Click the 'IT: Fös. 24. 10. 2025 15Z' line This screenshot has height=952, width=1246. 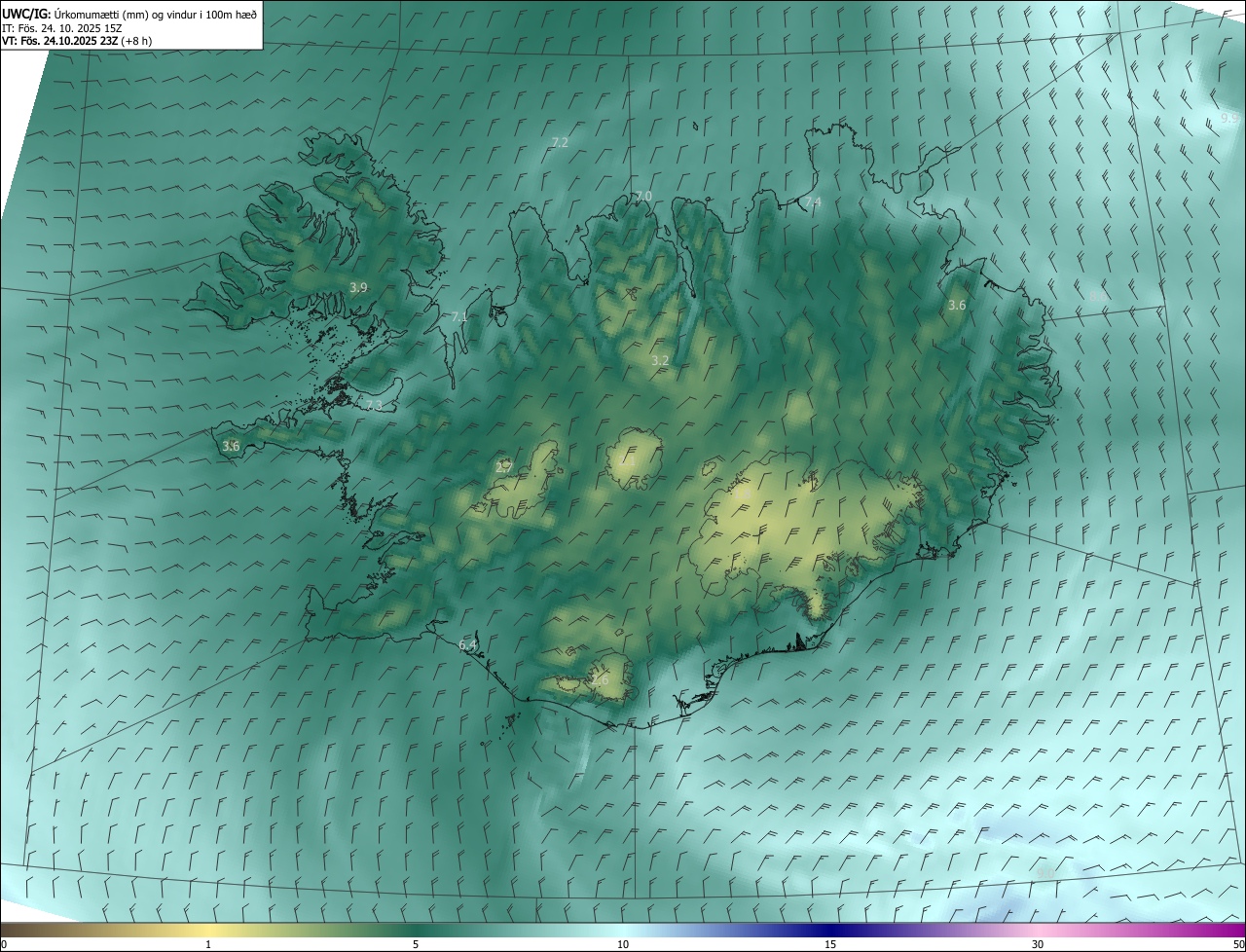click(61, 28)
